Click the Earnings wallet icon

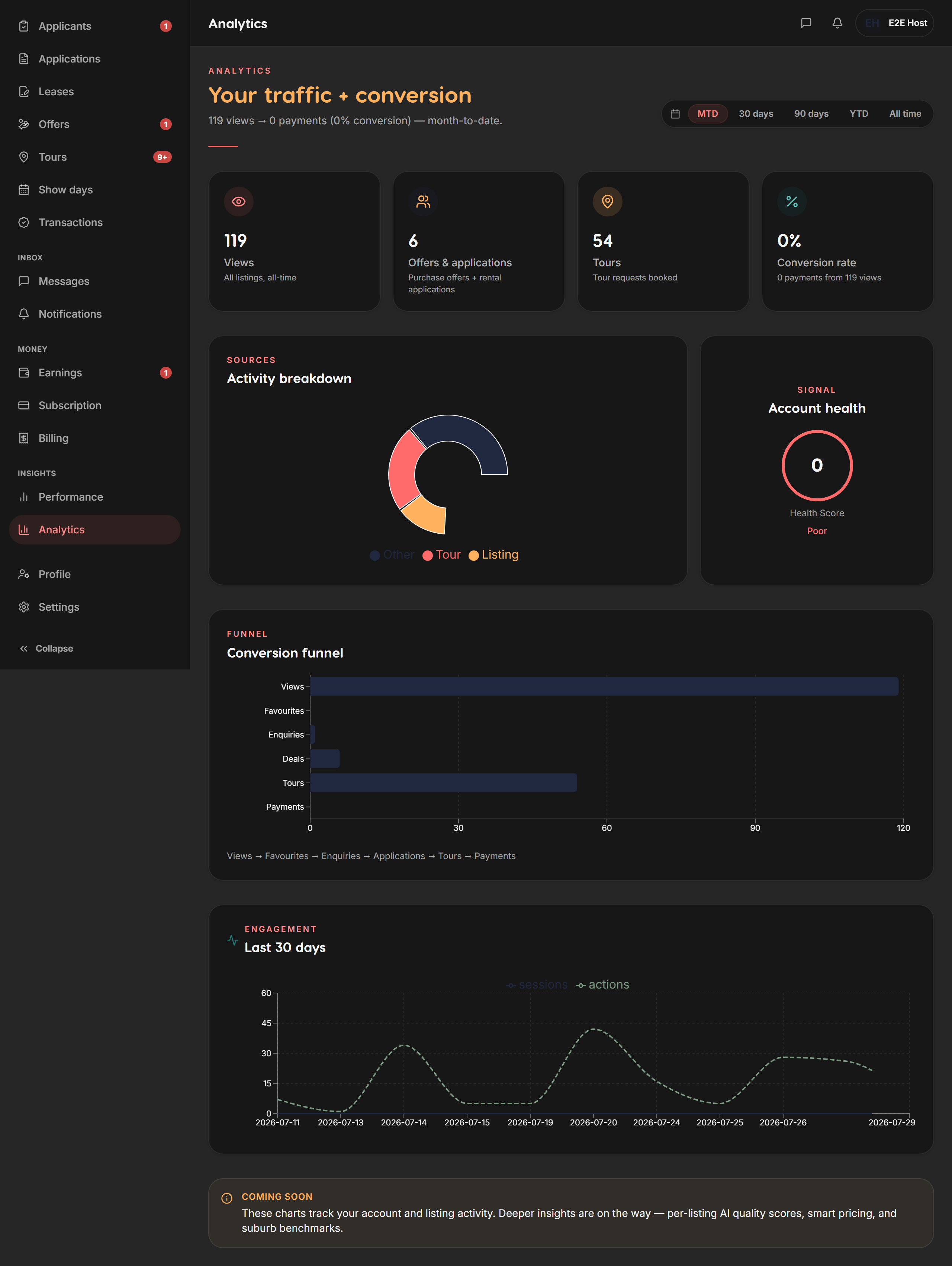23,373
